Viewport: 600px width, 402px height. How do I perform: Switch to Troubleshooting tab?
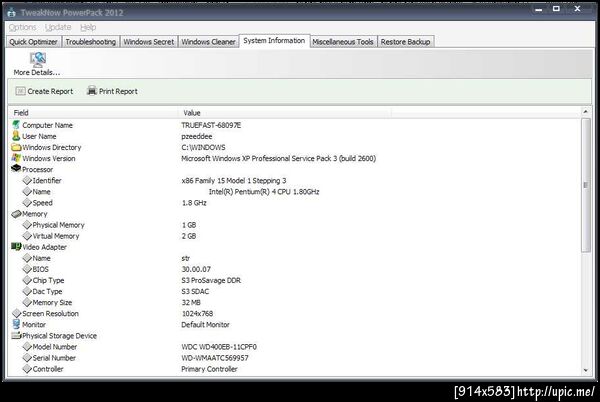pos(91,42)
